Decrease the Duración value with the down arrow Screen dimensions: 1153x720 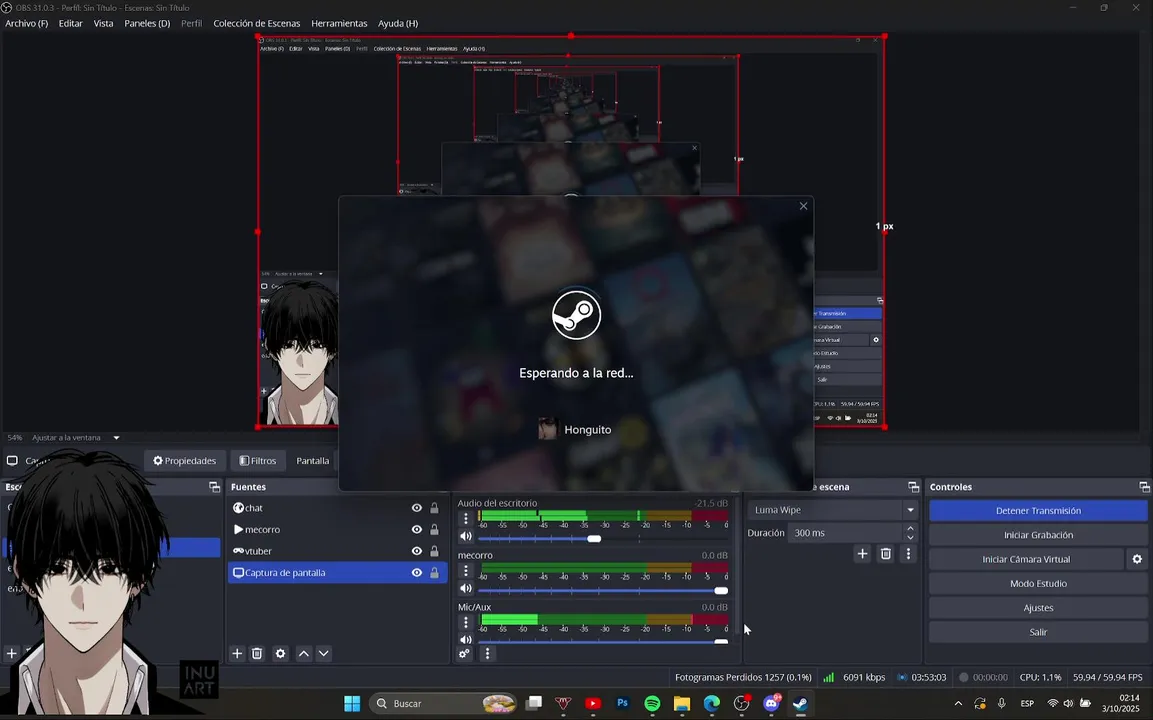pos(910,538)
